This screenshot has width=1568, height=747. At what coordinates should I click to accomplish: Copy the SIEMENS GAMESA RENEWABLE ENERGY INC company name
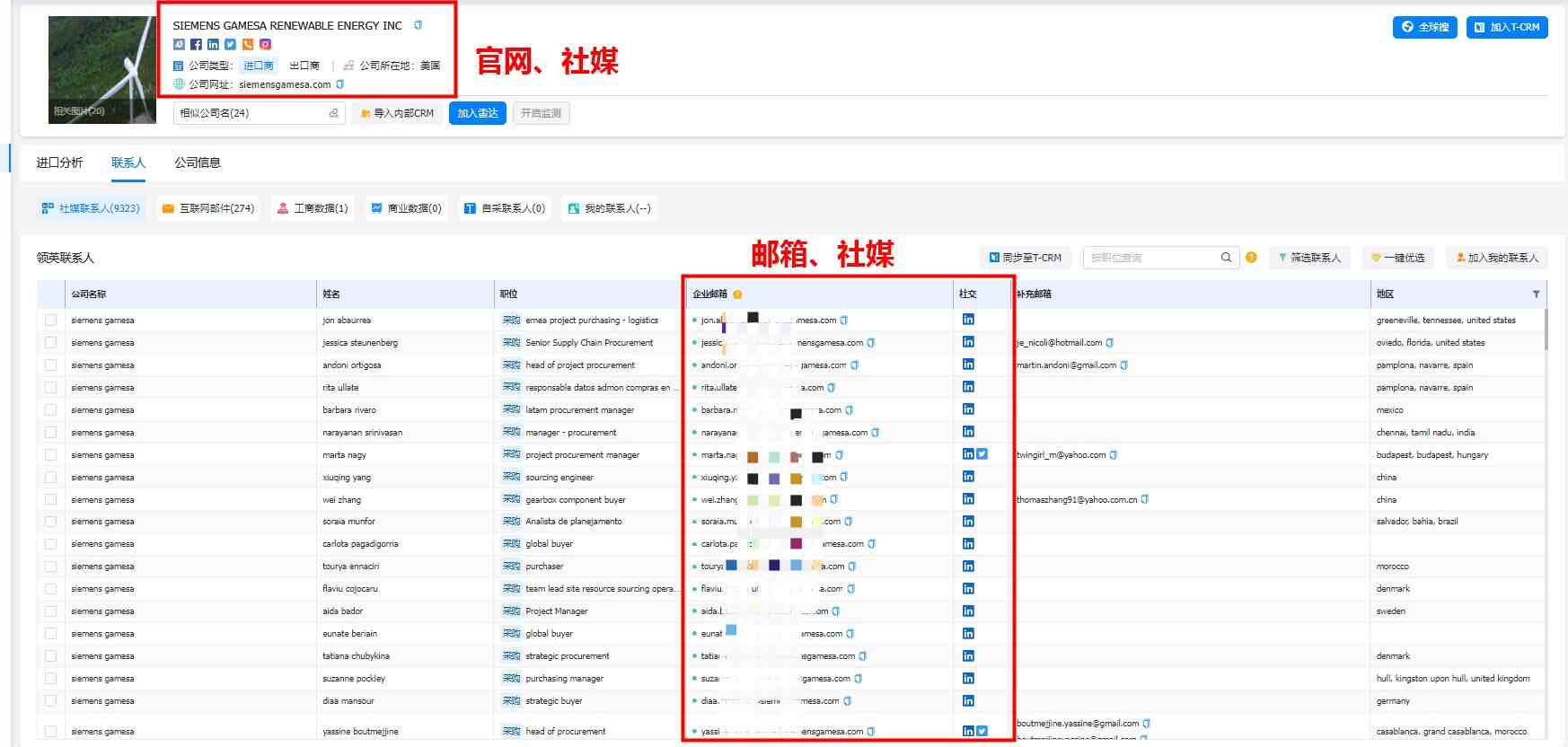pos(418,25)
